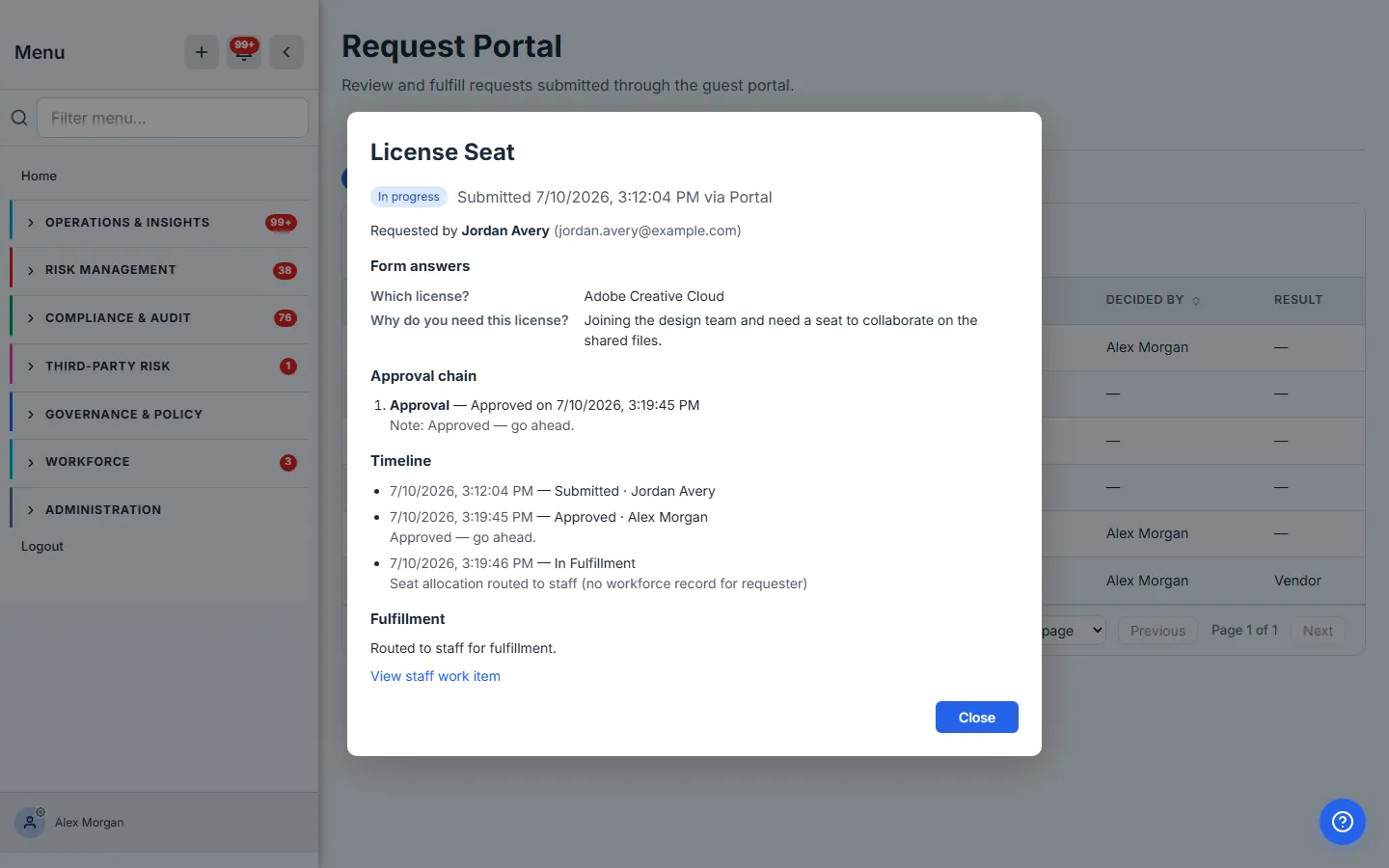The width and height of the screenshot is (1389, 868).
Task: Collapse the sidebar using the back chevron
Action: [x=286, y=52]
